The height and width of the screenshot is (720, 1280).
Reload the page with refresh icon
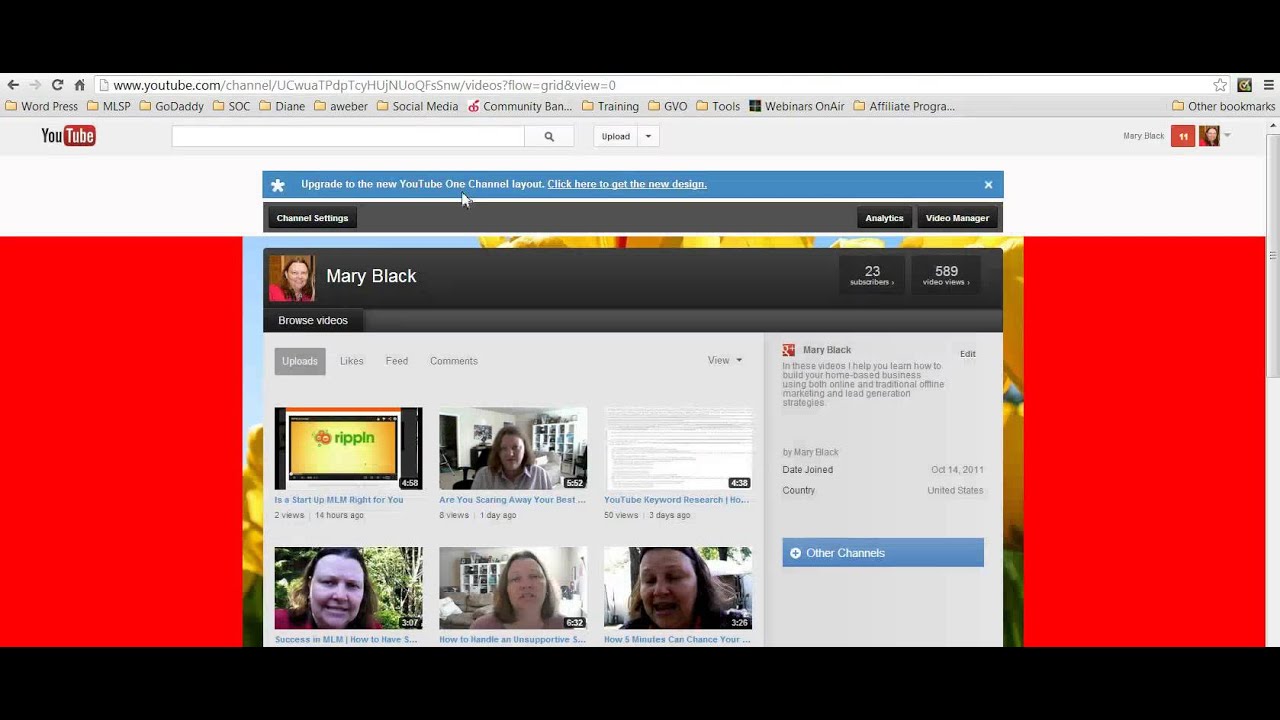57,85
